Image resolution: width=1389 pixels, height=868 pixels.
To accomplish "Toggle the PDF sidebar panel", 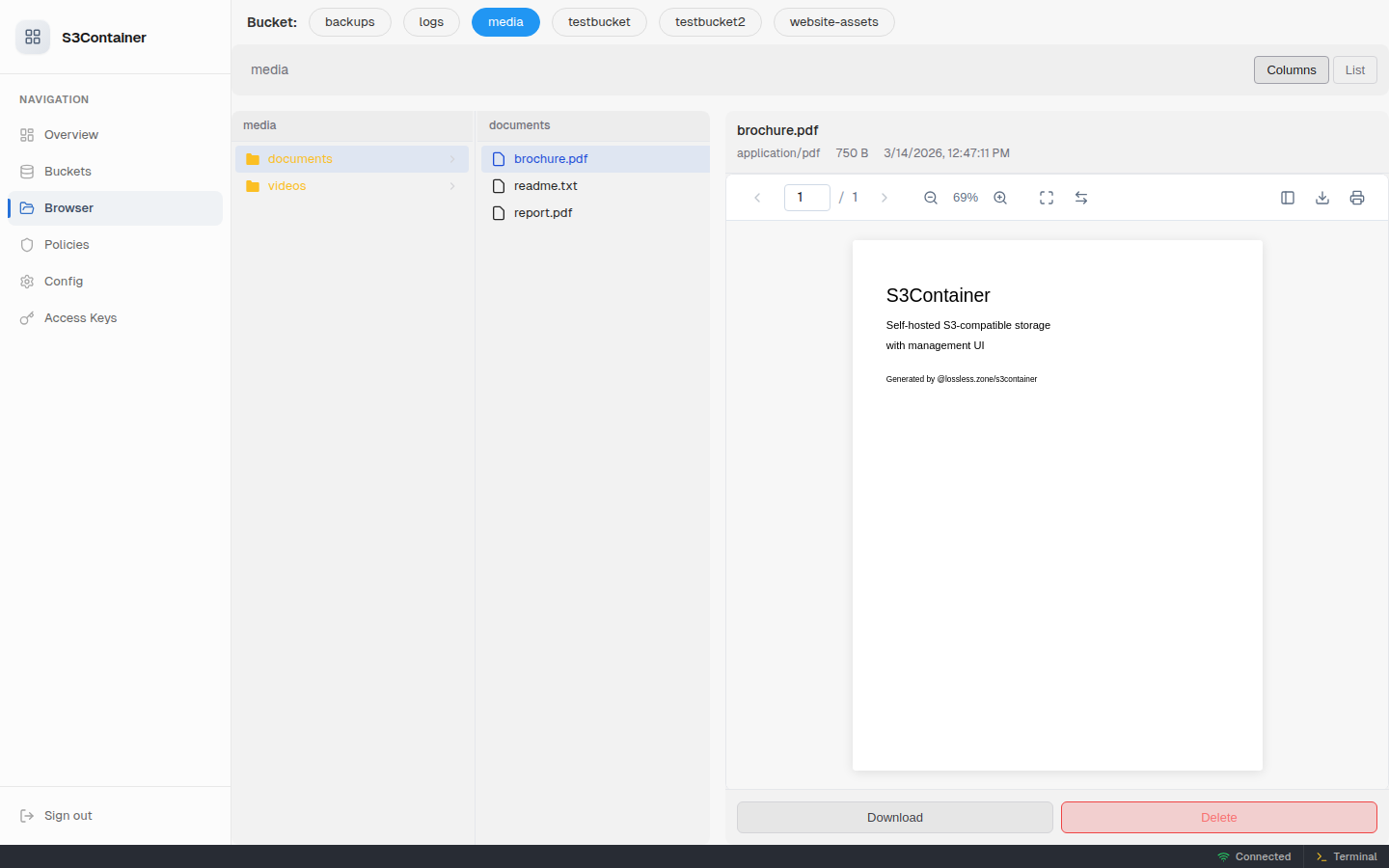I will pos(1287,197).
